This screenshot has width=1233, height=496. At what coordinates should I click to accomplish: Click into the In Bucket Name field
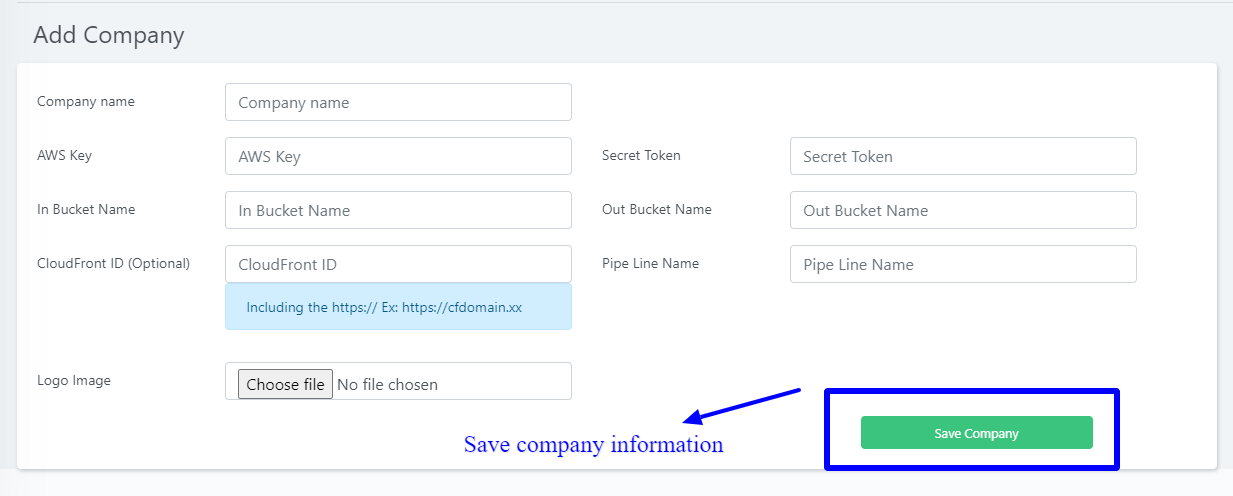398,210
